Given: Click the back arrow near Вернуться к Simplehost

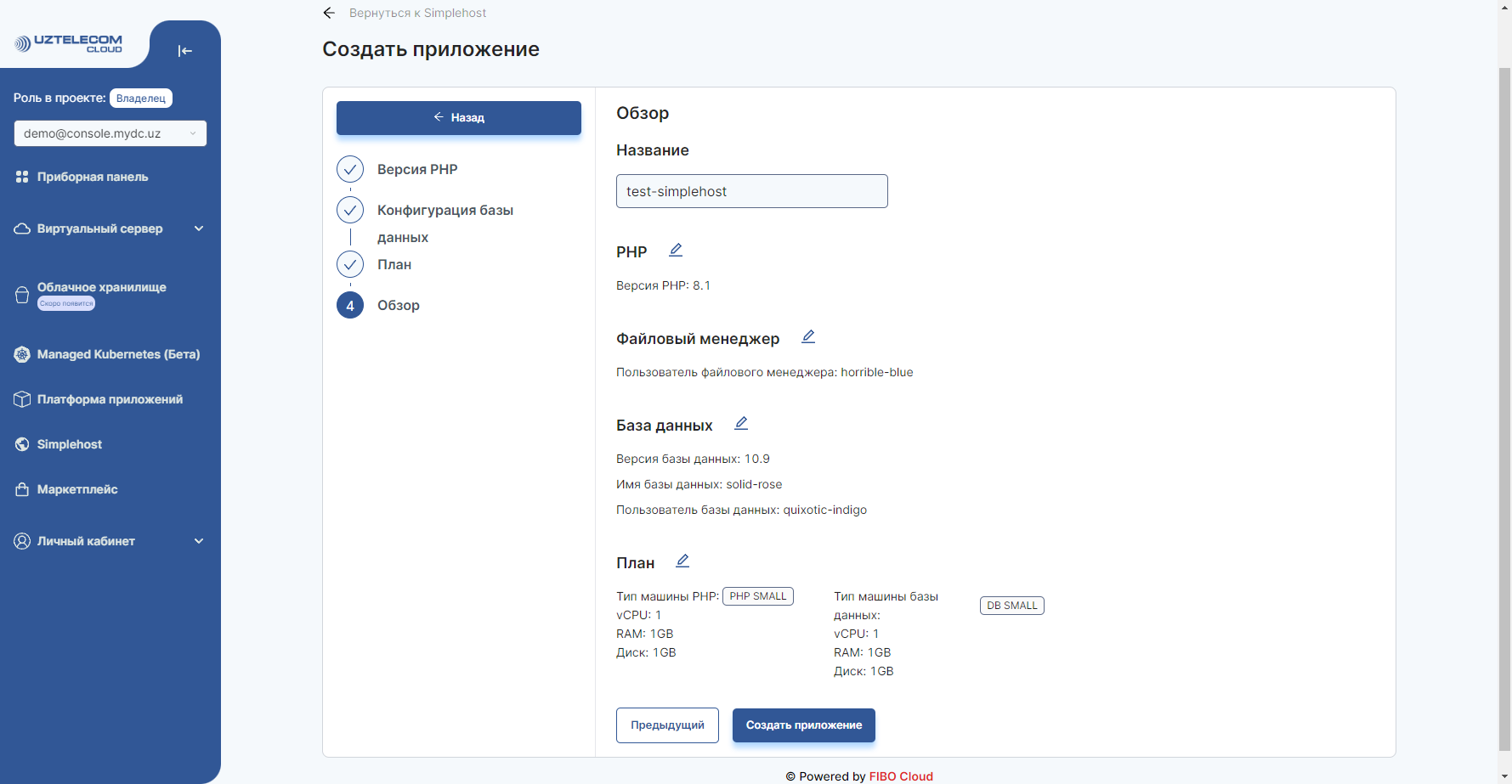Looking at the screenshot, I should [x=329, y=13].
